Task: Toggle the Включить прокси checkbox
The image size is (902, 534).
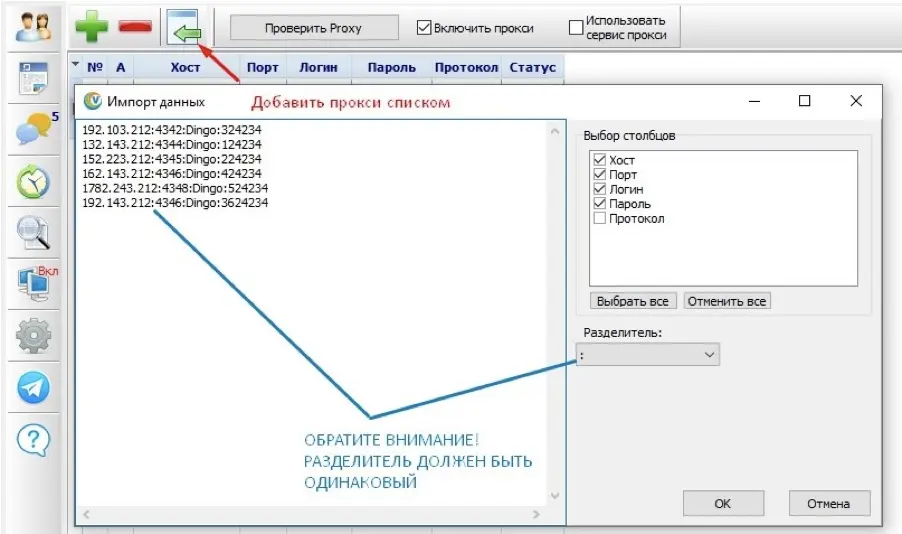Action: [x=424, y=28]
